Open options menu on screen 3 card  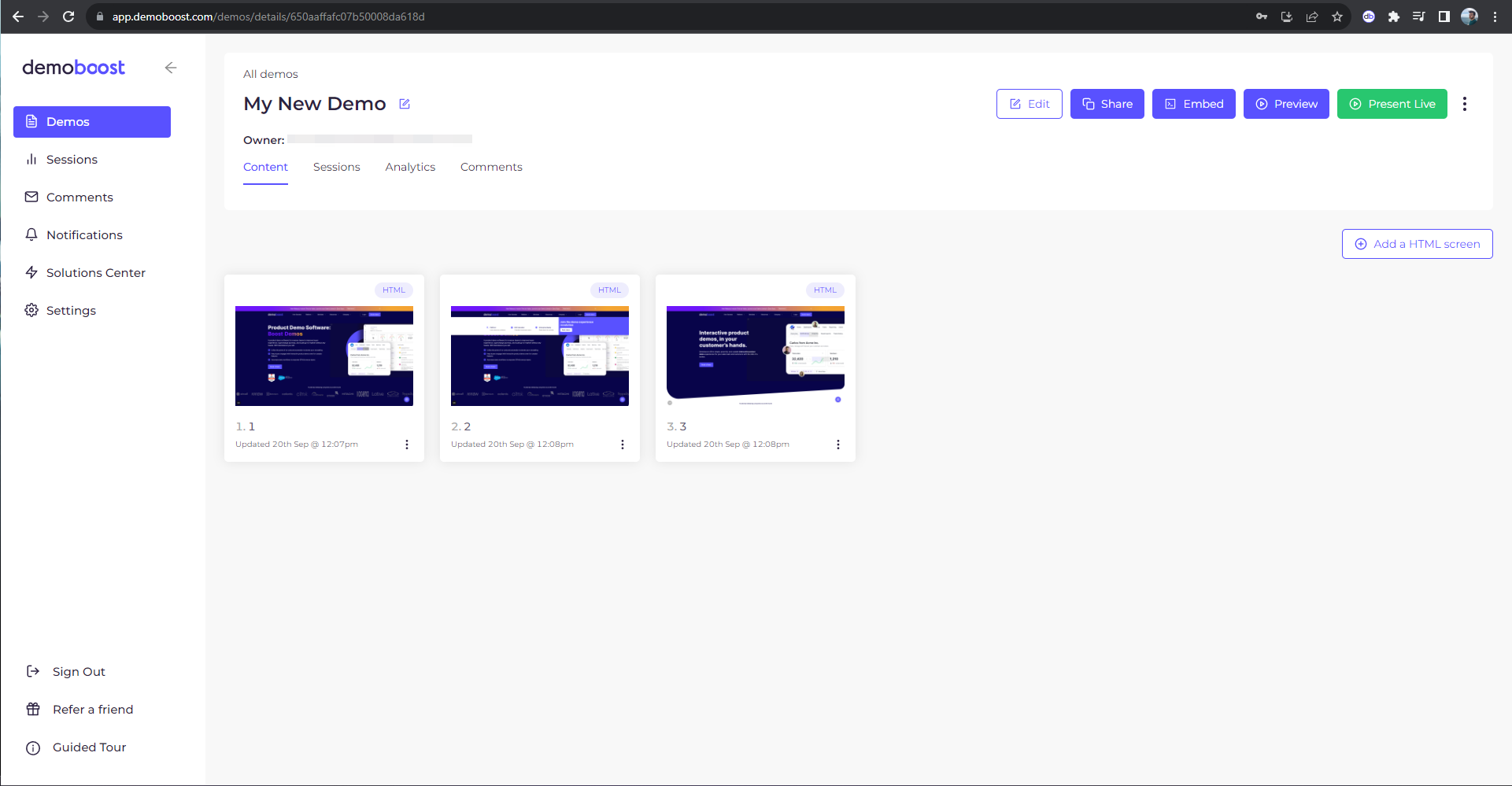click(x=838, y=444)
